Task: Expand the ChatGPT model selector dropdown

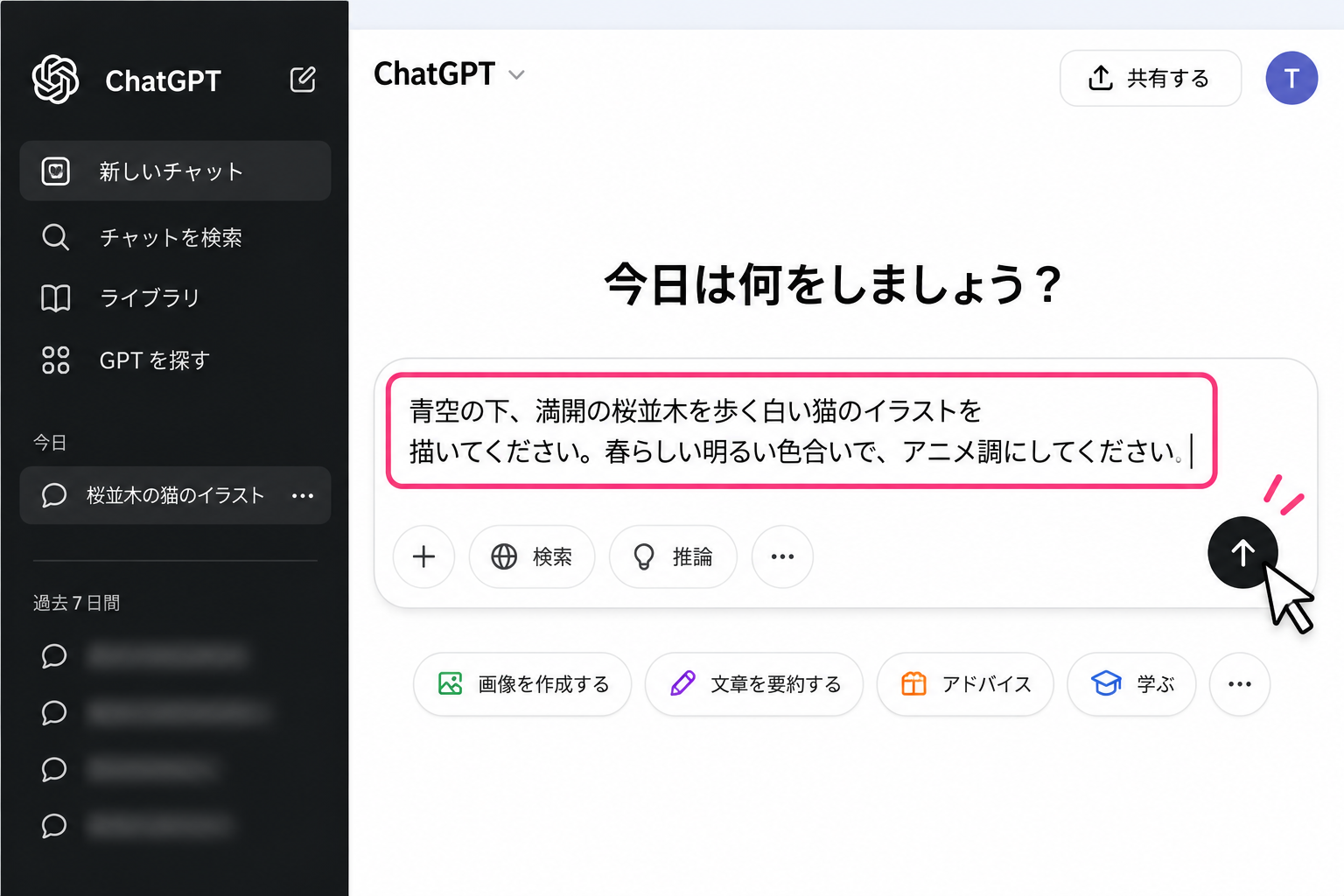Action: tap(449, 74)
